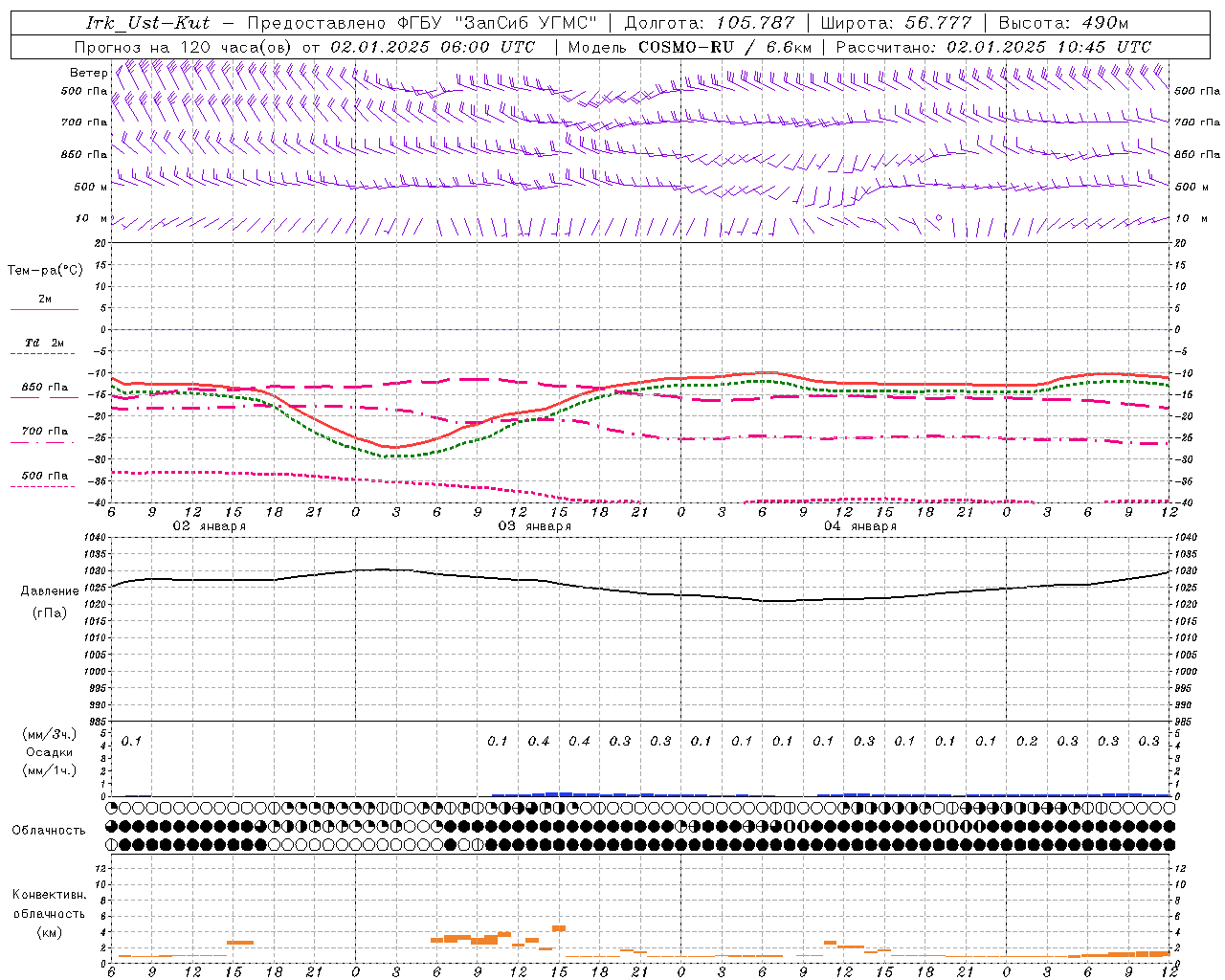Click the (км) unit label for convective cloud

point(49,933)
